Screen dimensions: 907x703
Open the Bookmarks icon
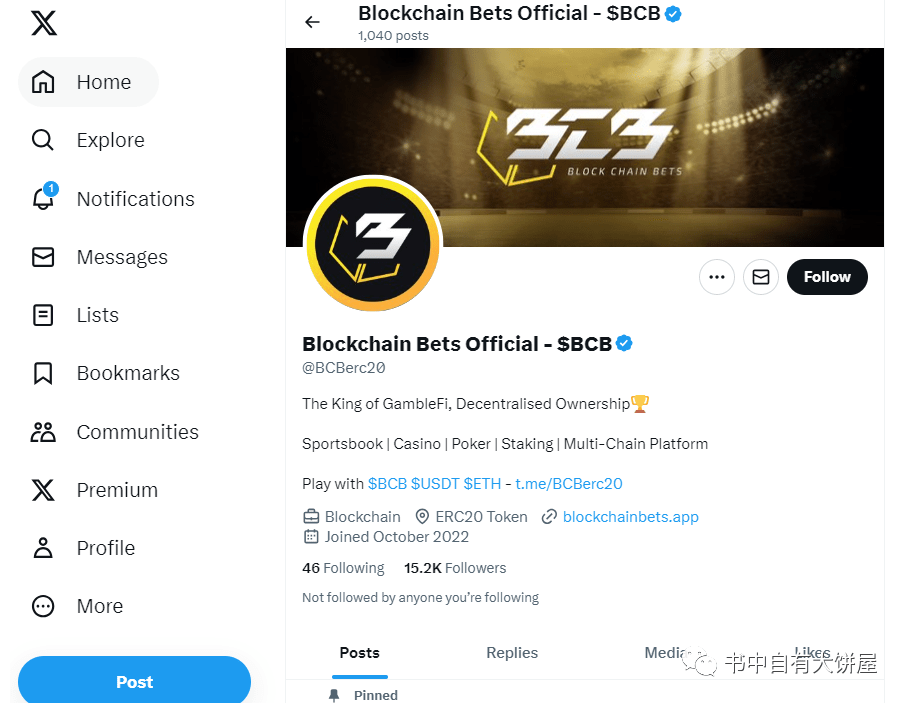(x=43, y=373)
